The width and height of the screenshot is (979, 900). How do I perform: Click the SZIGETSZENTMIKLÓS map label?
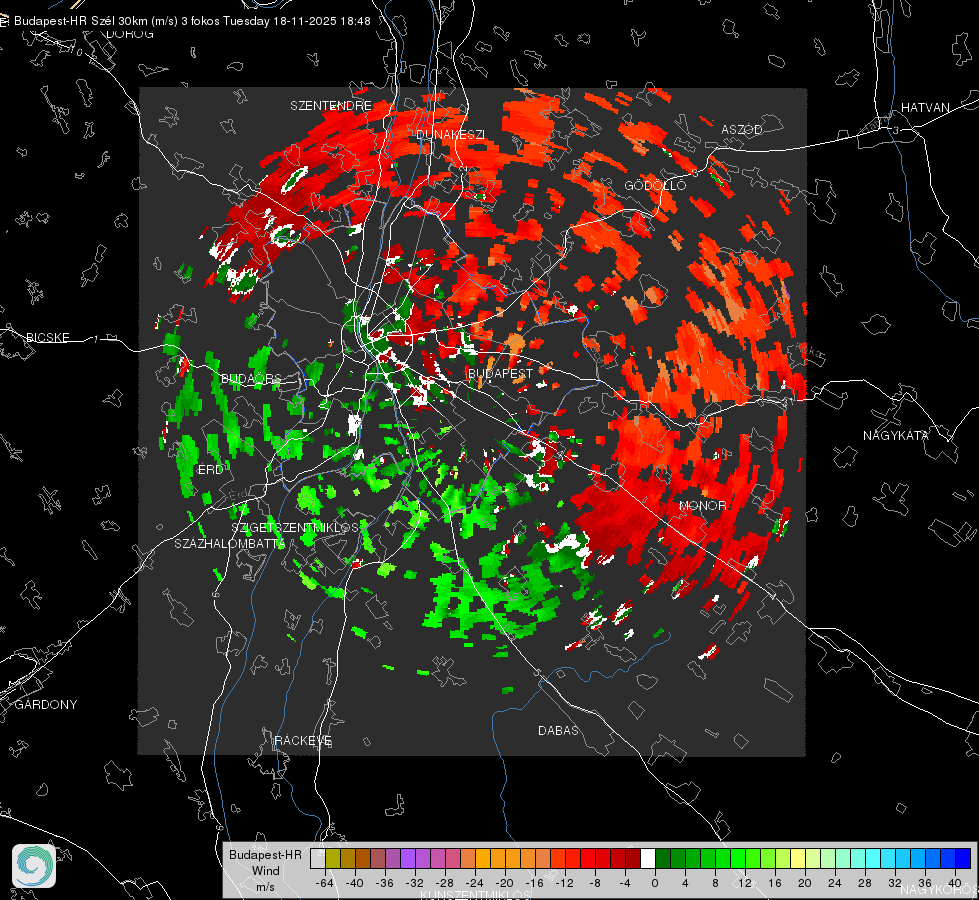point(295,527)
